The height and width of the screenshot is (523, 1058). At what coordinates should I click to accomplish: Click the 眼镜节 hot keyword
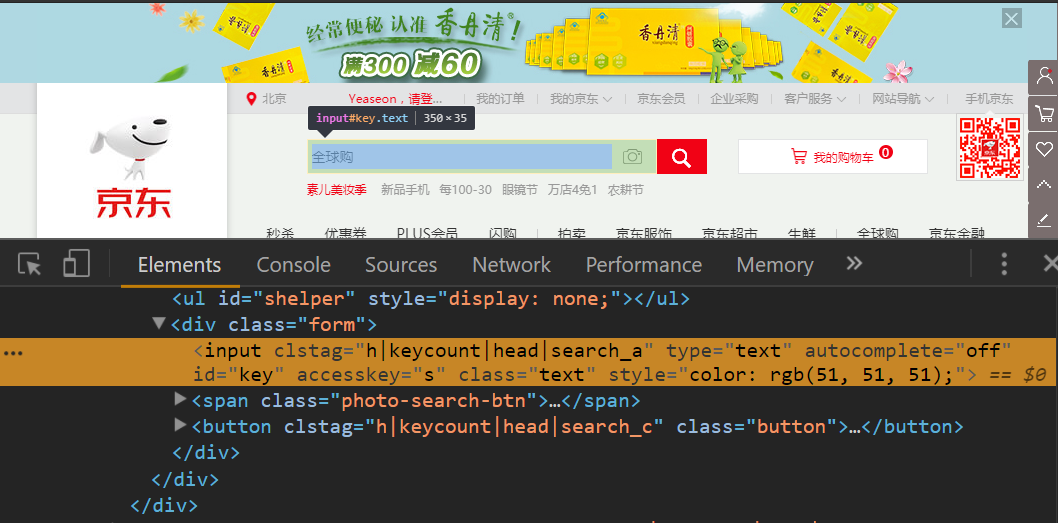(520, 190)
